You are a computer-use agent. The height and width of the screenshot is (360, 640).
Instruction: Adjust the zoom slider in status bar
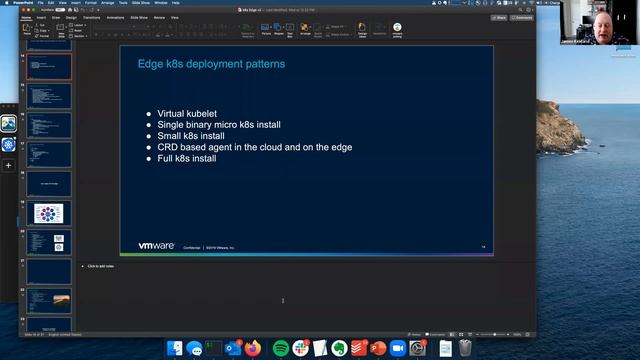point(495,335)
